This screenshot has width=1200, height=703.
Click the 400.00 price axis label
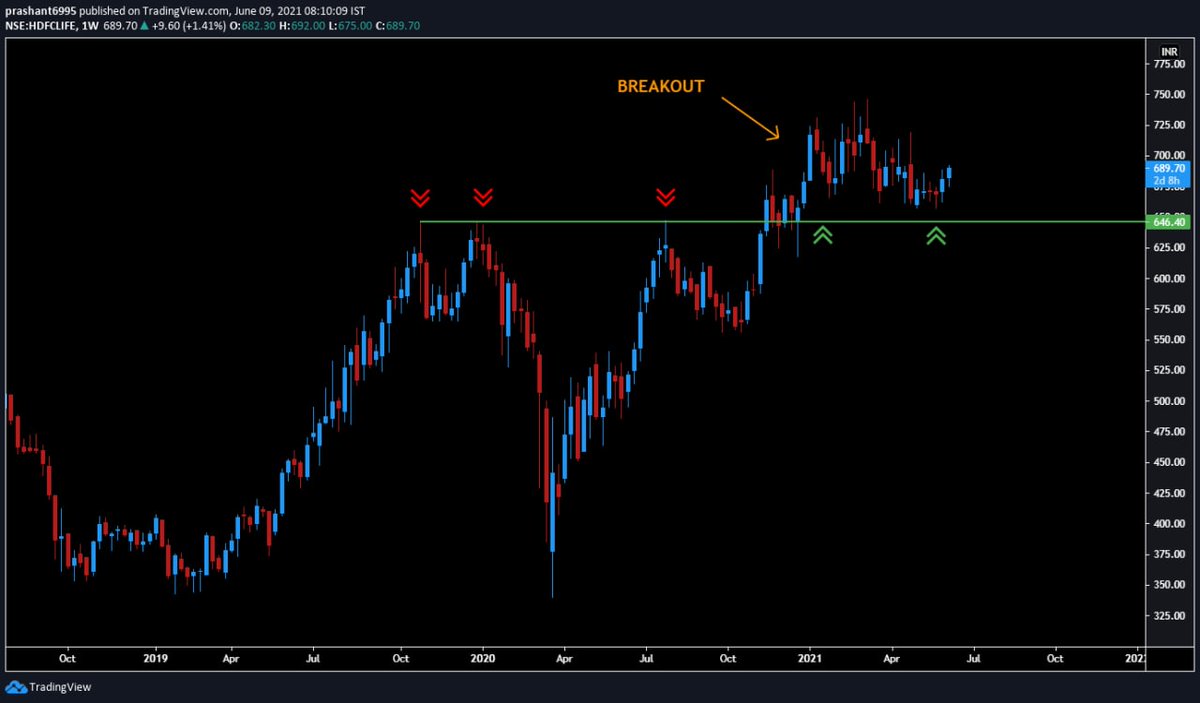tap(1169, 524)
